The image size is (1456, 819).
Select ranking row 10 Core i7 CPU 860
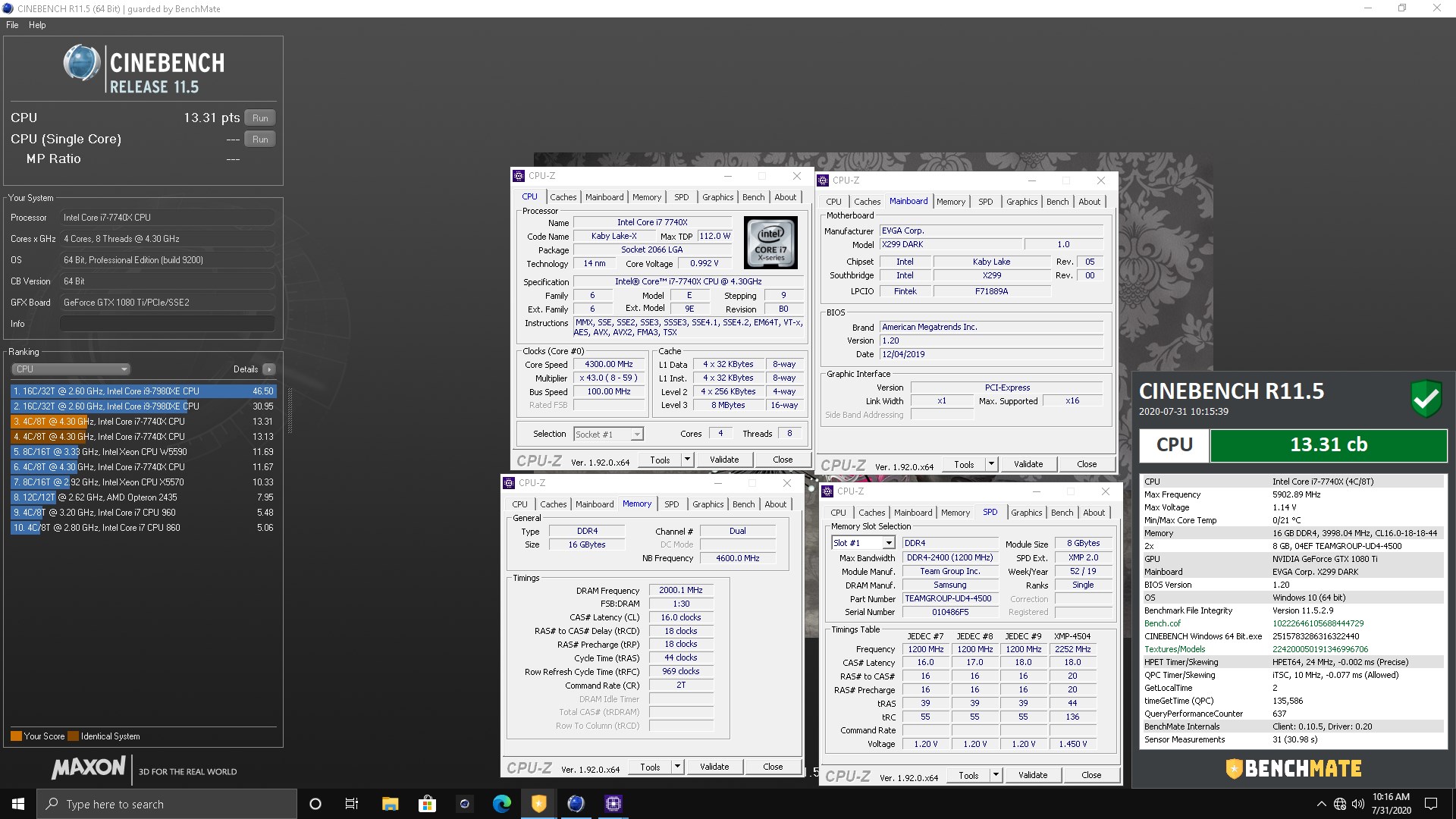143,528
